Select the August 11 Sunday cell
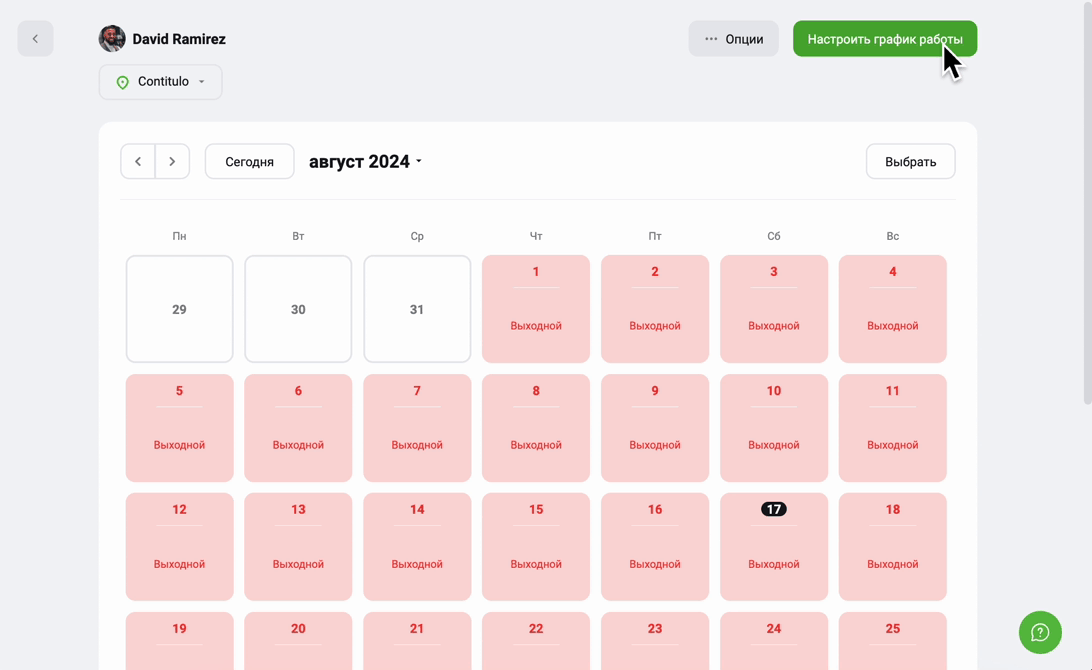The image size is (1092, 670). tap(892, 428)
